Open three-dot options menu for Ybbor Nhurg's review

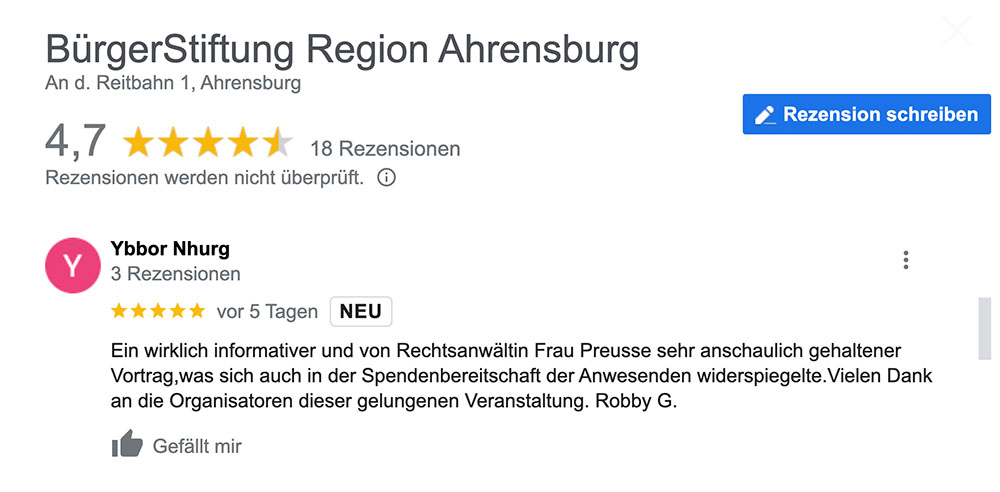[x=906, y=260]
